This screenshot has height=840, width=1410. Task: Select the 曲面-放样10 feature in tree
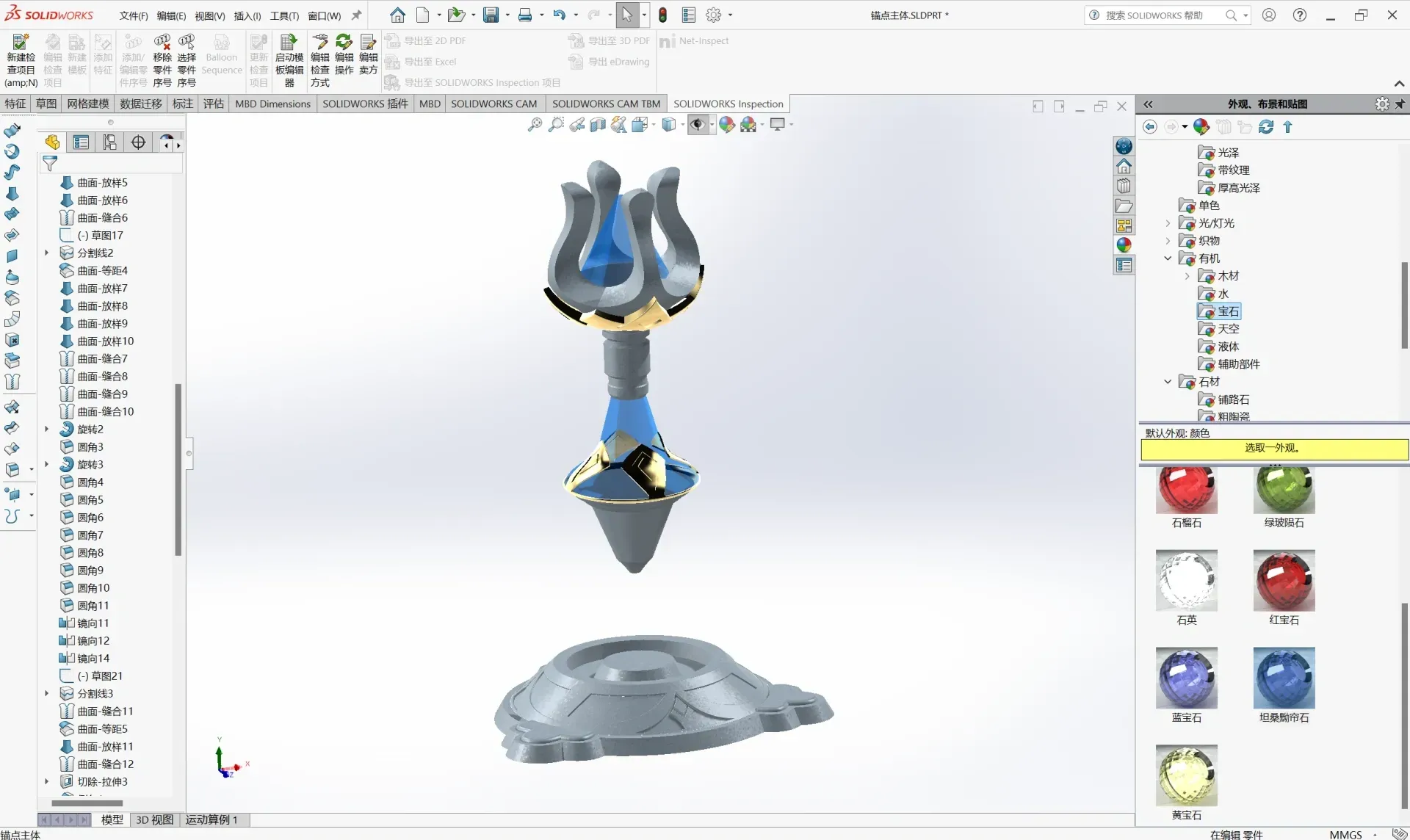[106, 341]
